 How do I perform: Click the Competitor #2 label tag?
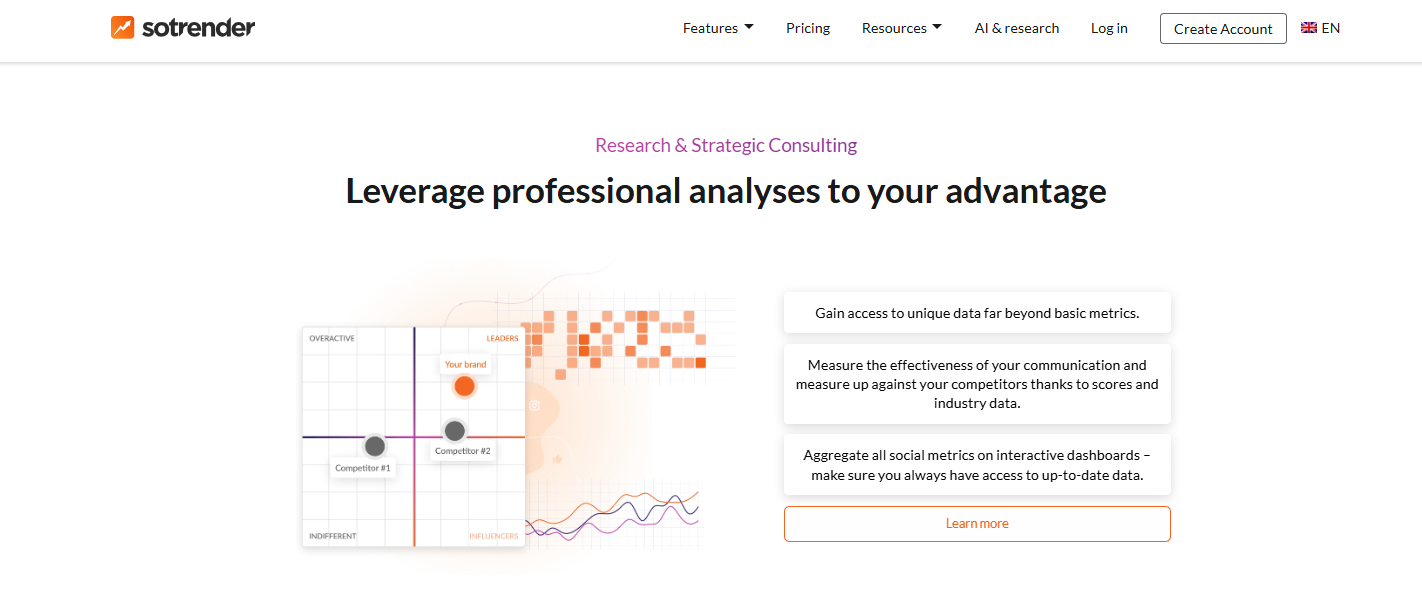point(463,451)
